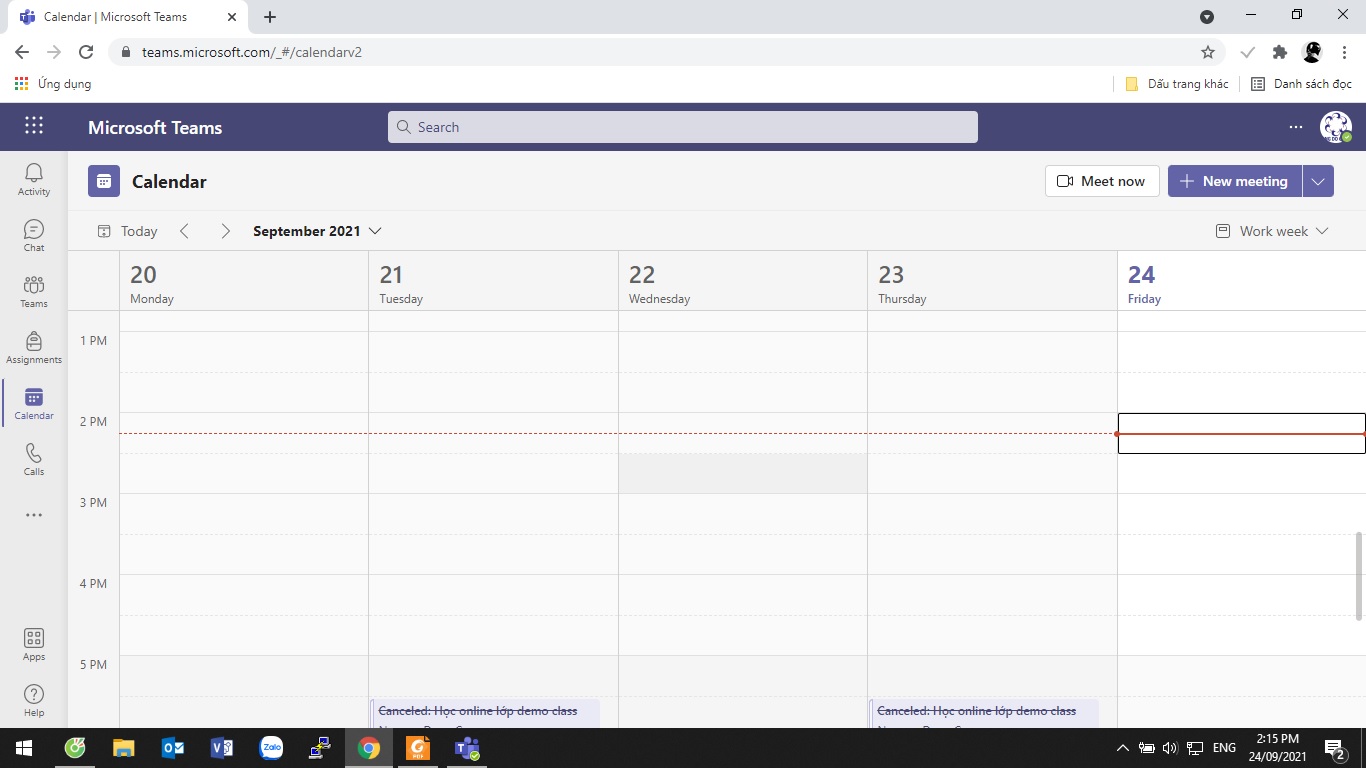Go to Teams in the sidebar
This screenshot has width=1366, height=768.
34,291
